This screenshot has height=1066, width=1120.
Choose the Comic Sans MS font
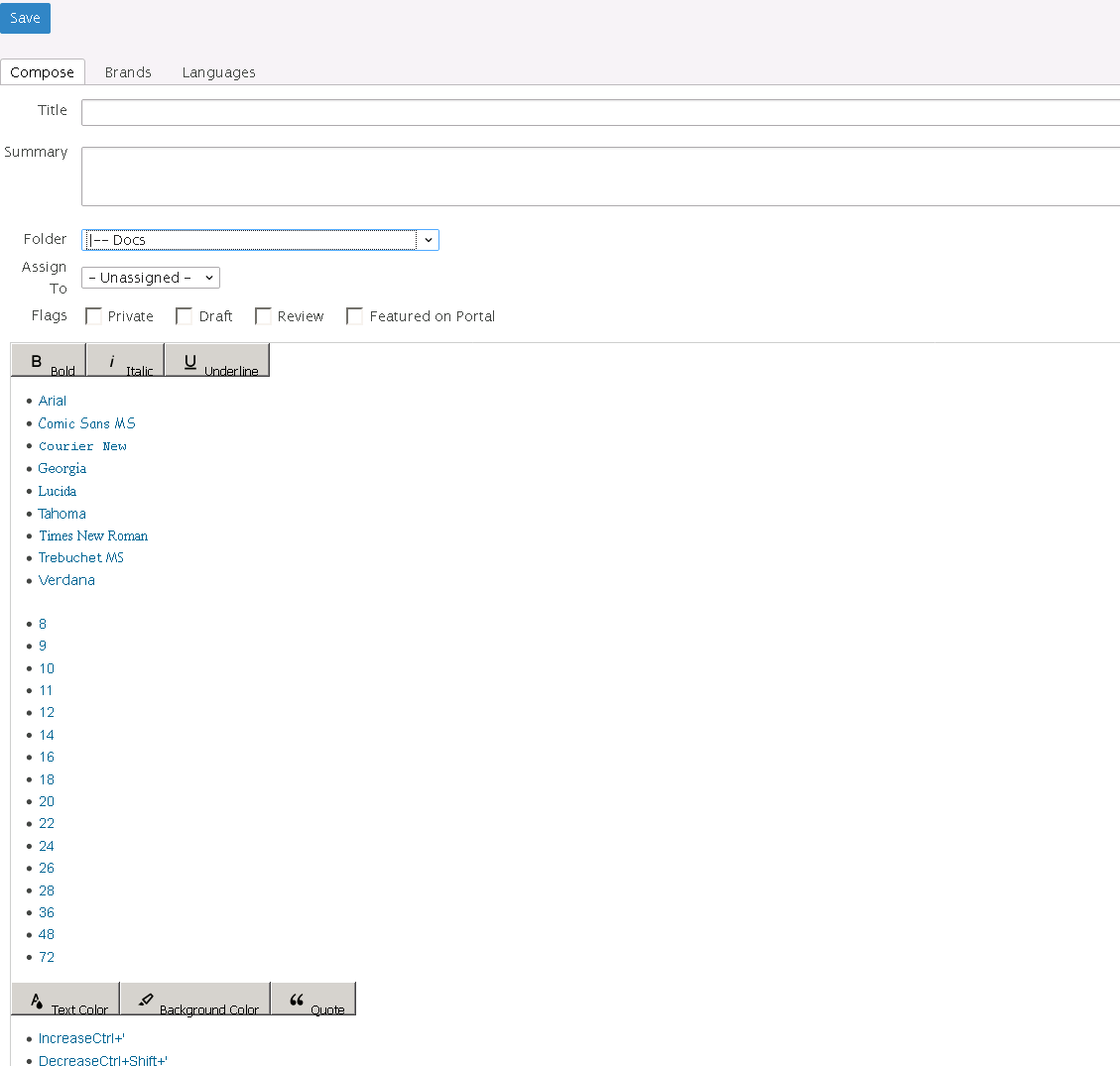tap(87, 423)
